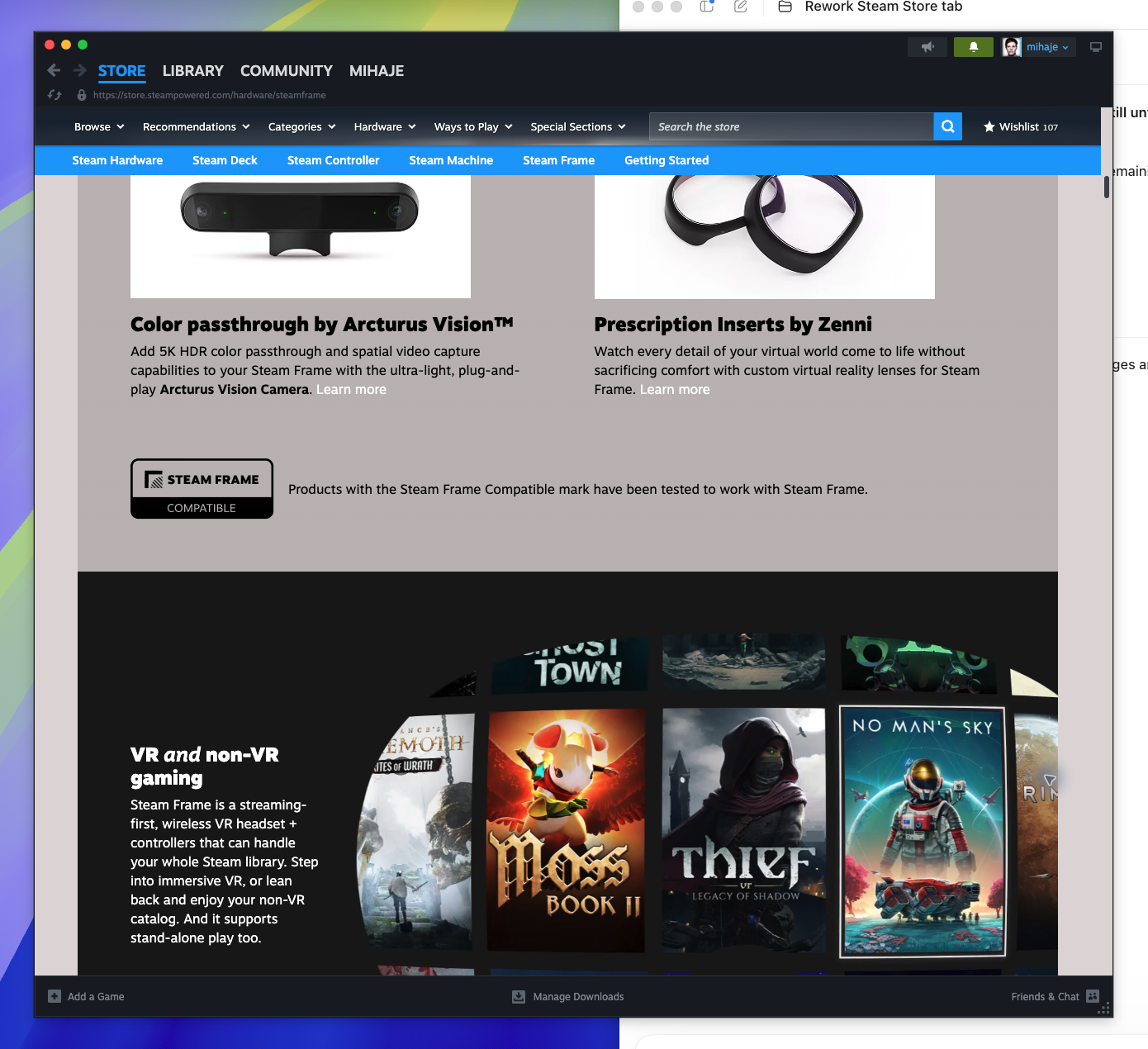This screenshot has width=1148, height=1049.
Task: Select Steam Deck in blue nav bar
Action: point(225,160)
